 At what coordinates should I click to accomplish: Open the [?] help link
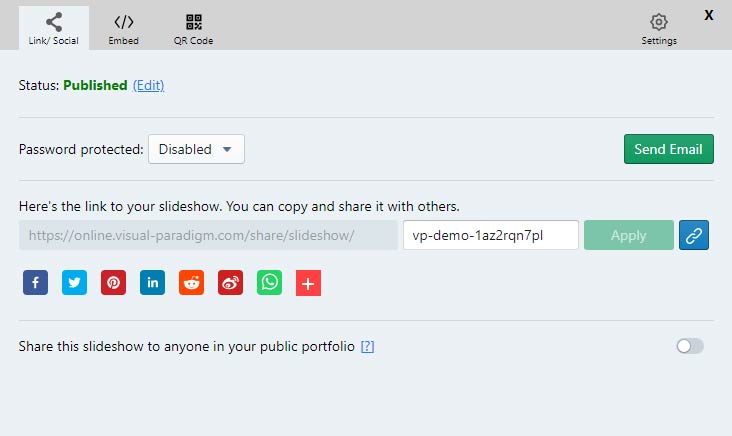pyautogui.click(x=367, y=347)
